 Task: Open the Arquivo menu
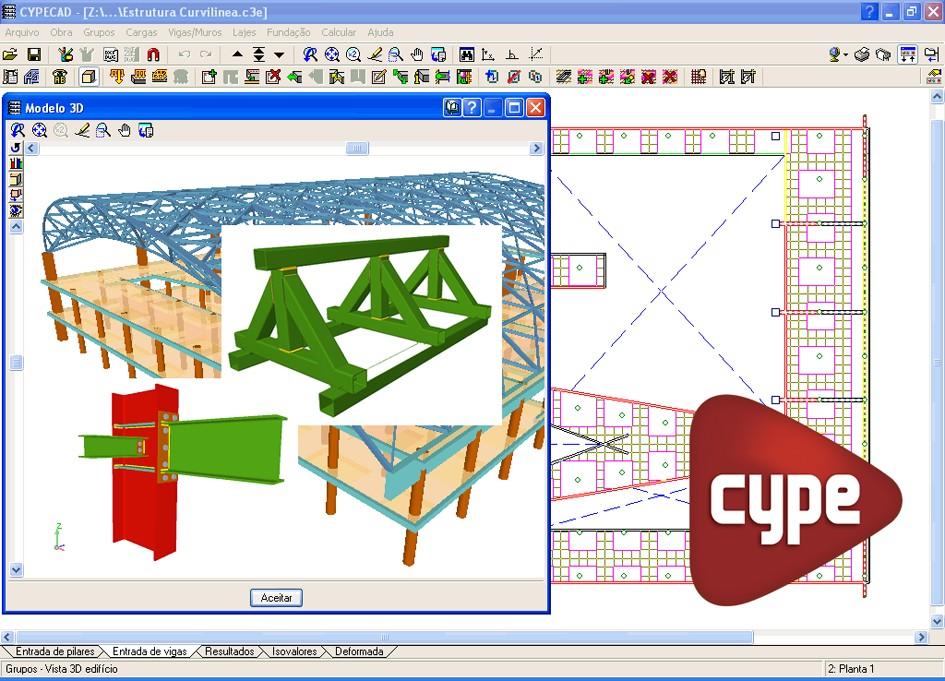click(22, 33)
